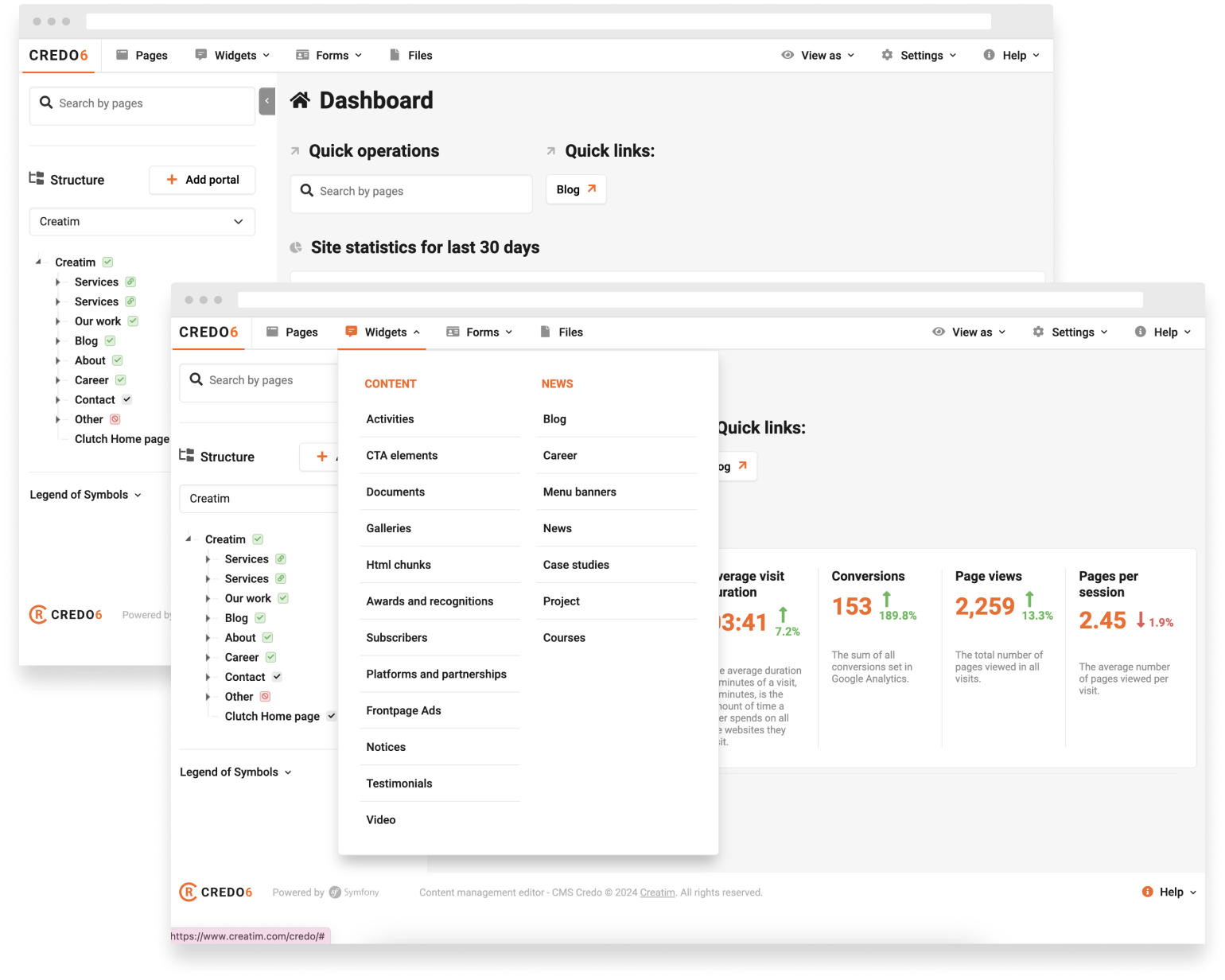Open footer Help dropdown in front window
Image resolution: width=1225 pixels, height=980 pixels.
(1169, 892)
